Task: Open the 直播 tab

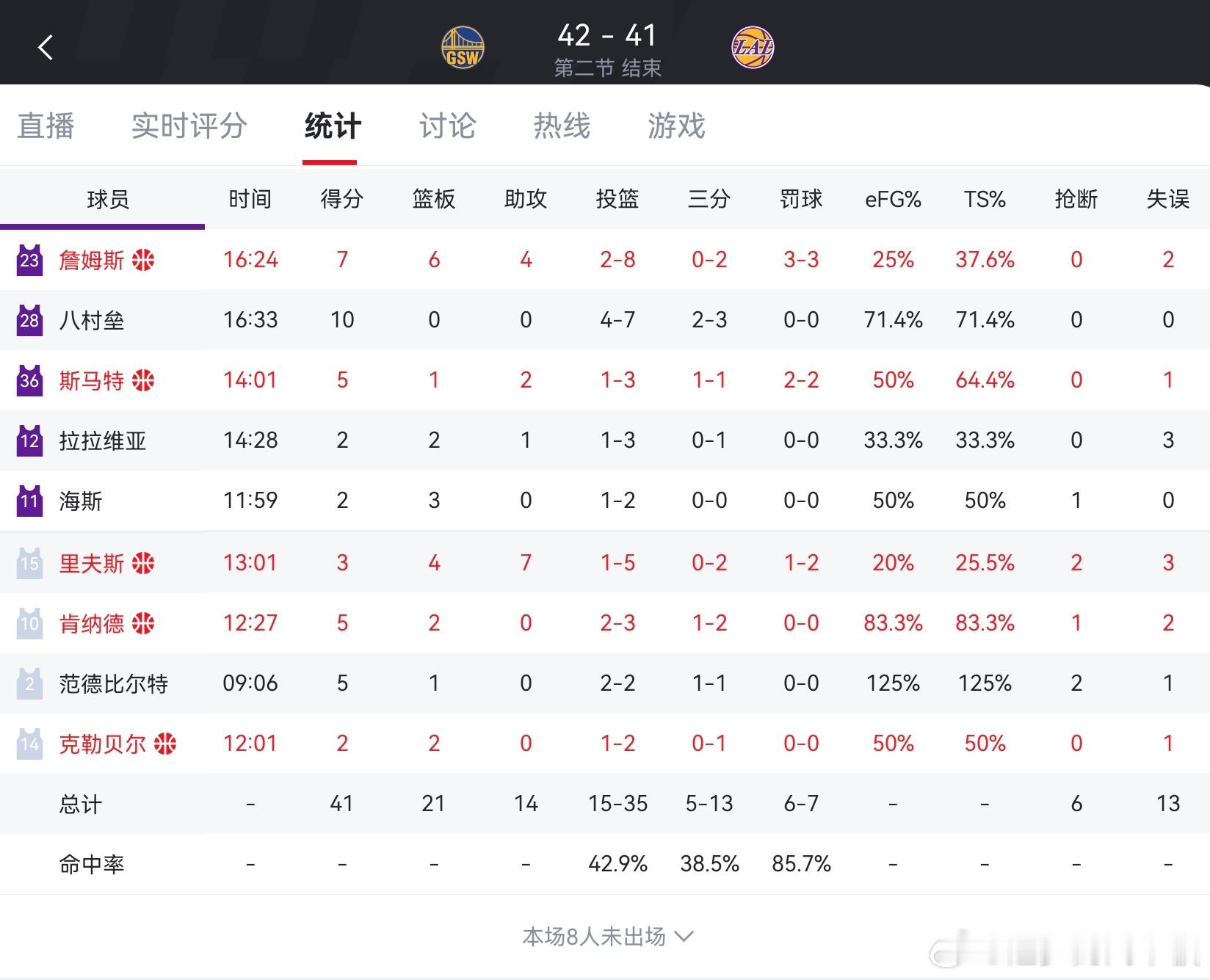Action: coord(46,126)
